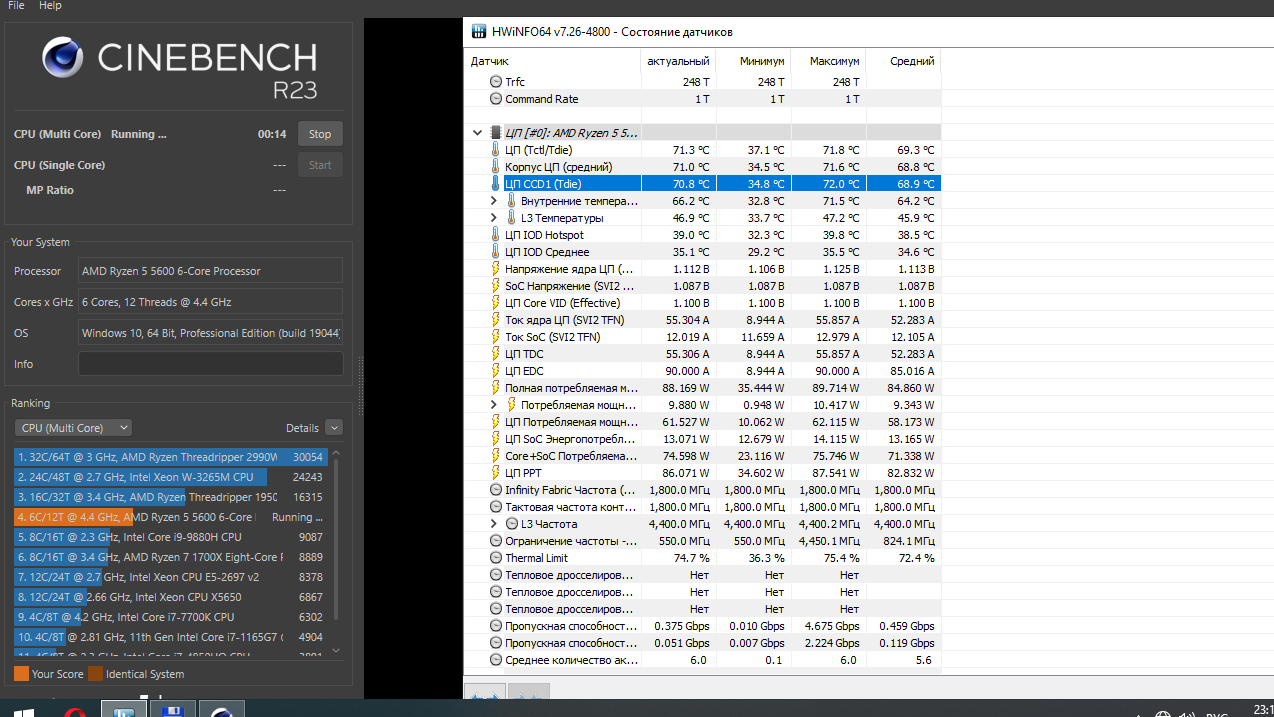1274x717 pixels.
Task: Click lightning icon of Ток ядра ЦП row
Action: tap(496, 320)
